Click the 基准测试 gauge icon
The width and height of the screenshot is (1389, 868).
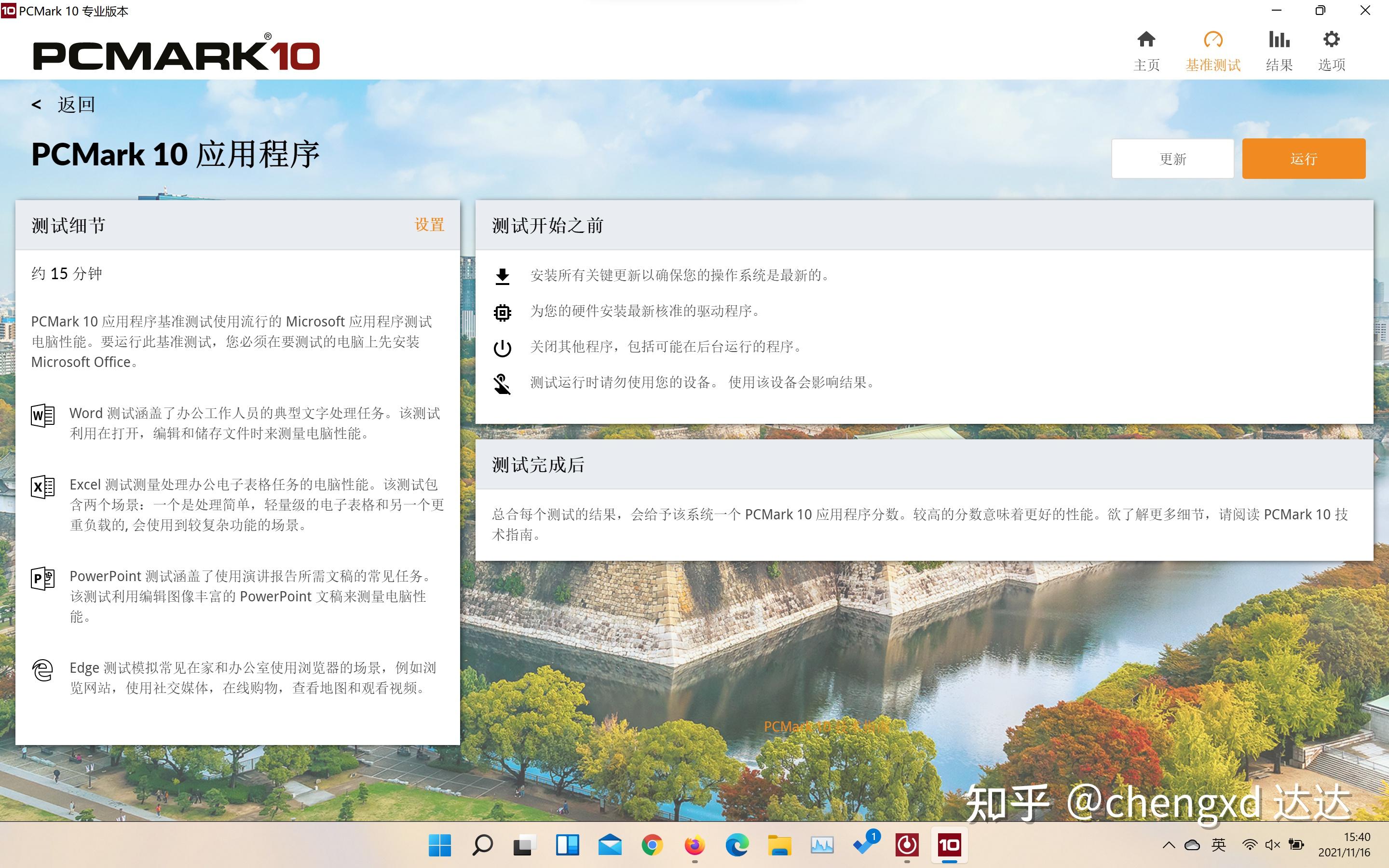coord(1213,39)
